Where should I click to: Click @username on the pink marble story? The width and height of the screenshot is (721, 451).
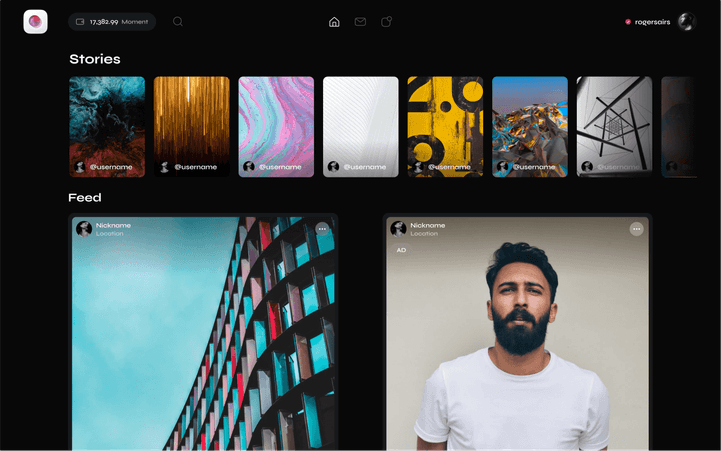coord(280,167)
